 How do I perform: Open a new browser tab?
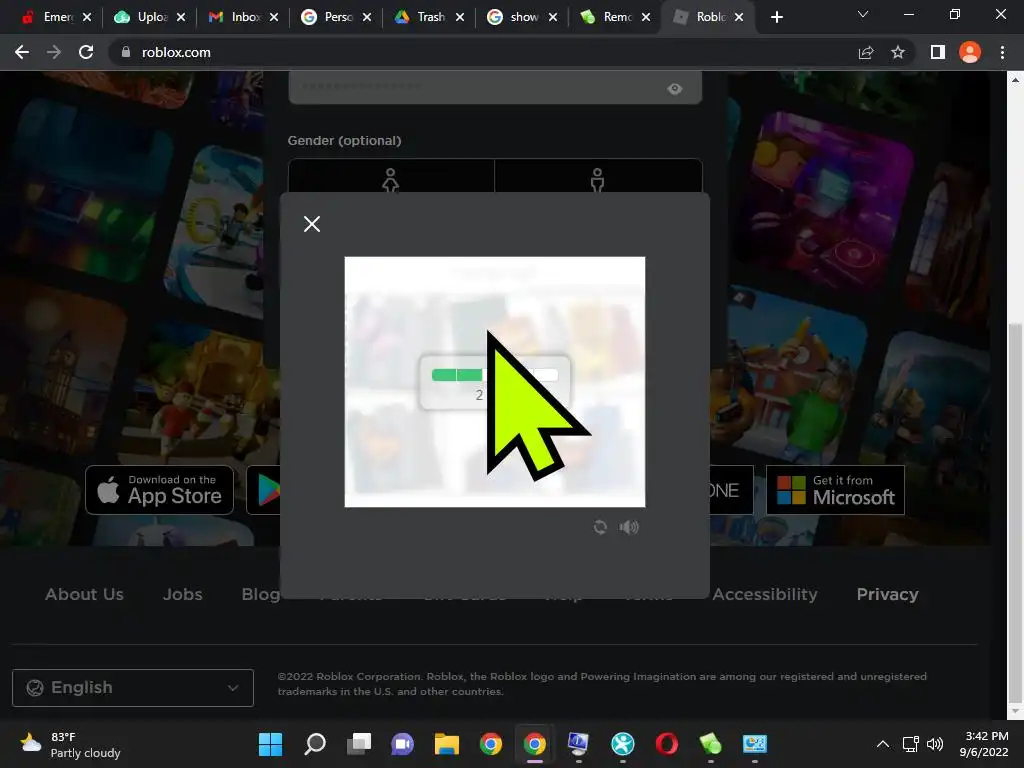776,17
